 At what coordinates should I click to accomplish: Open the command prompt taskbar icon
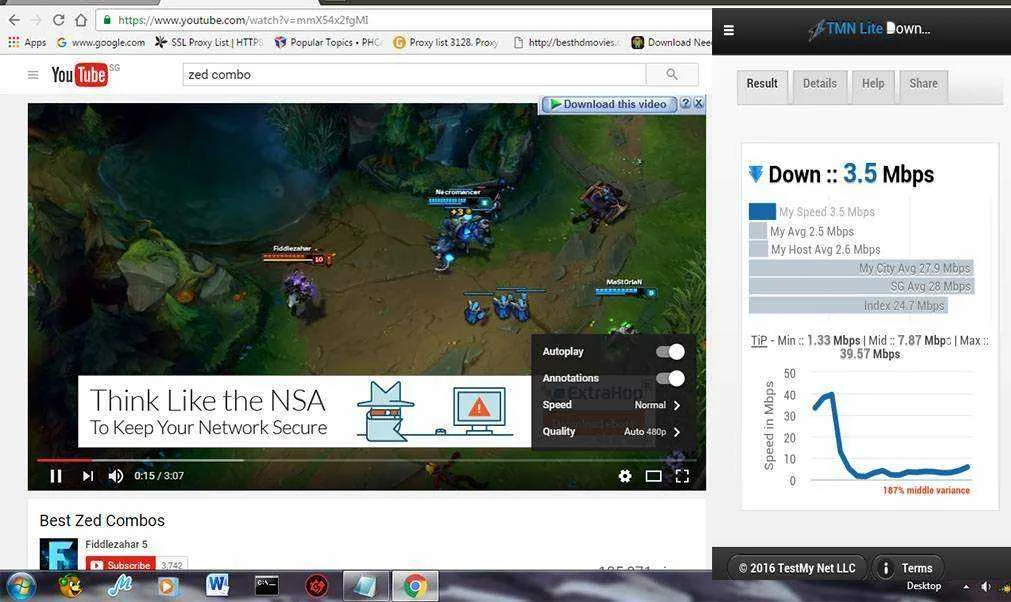(x=266, y=586)
